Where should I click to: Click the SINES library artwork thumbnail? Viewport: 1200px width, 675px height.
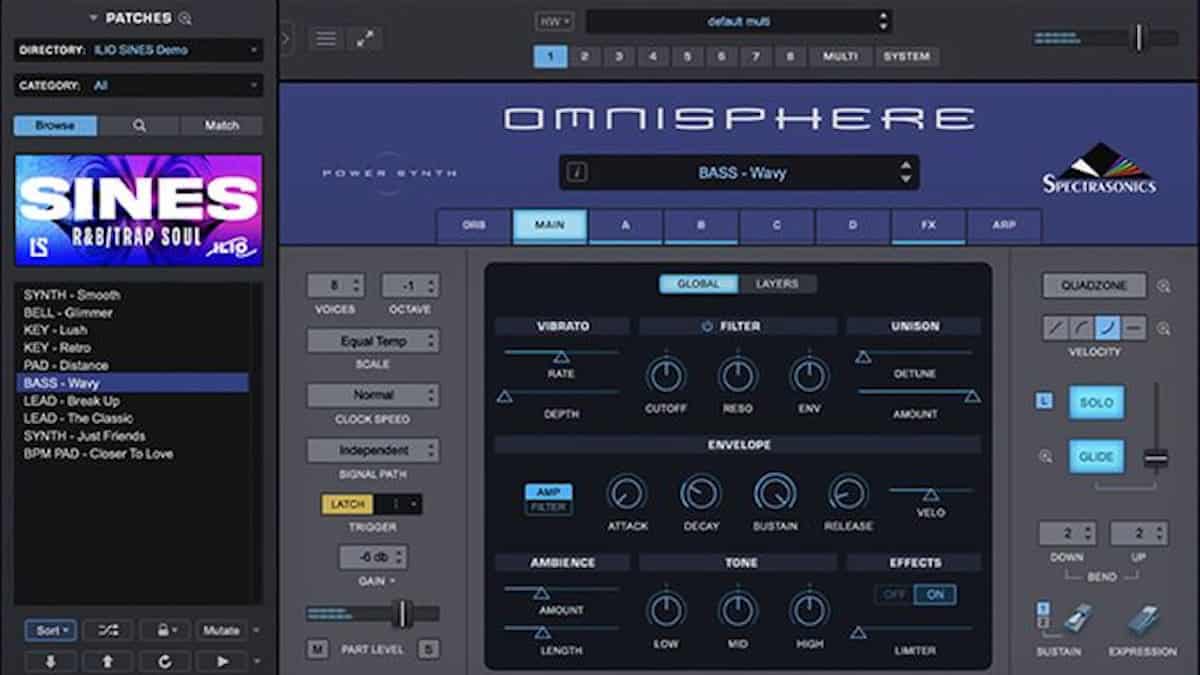(x=138, y=210)
